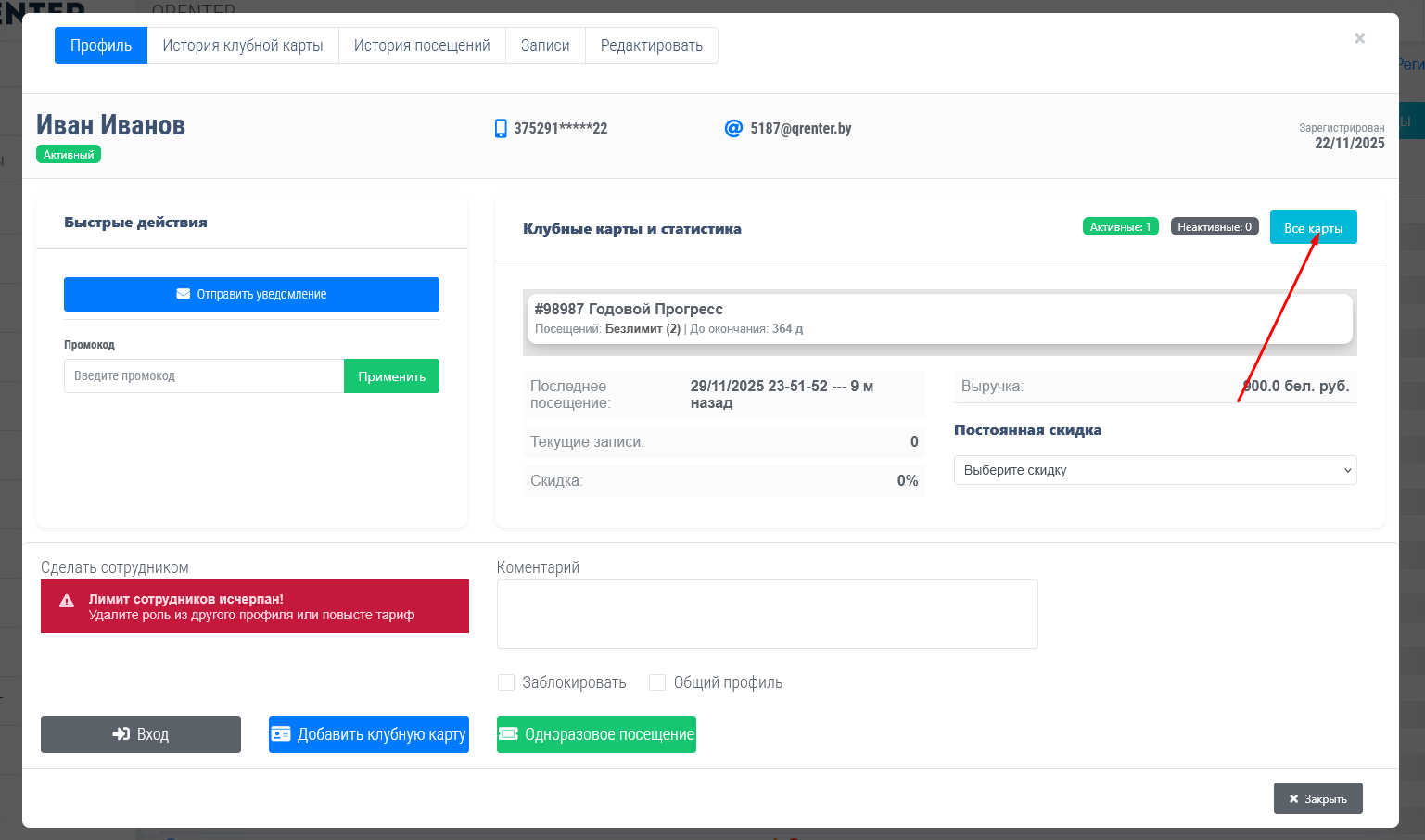Click the warning triangle in the red alert
Screen dimensions: 1425x840
[x=67, y=601]
